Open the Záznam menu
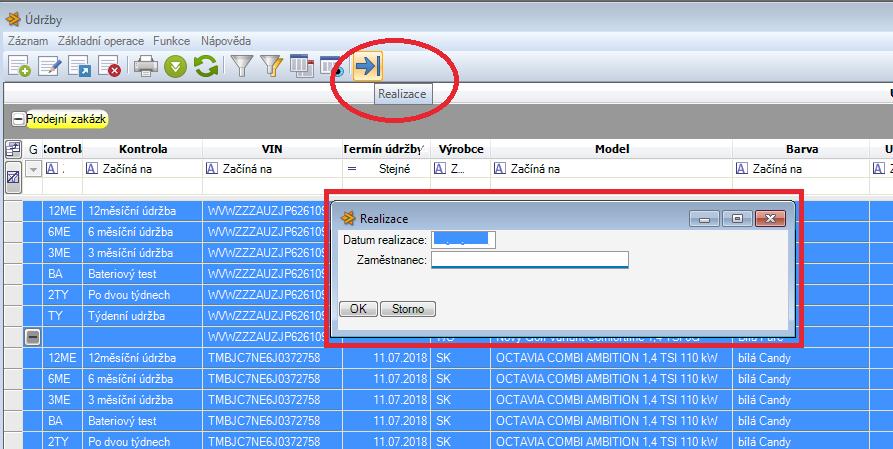The image size is (893, 449). pyautogui.click(x=28, y=41)
